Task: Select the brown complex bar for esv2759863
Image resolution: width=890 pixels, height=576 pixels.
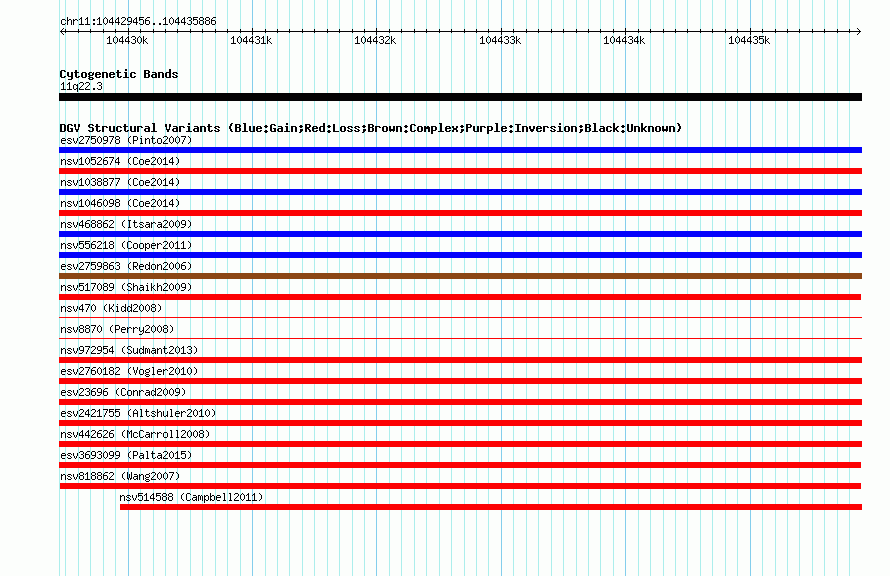Action: 460,276
